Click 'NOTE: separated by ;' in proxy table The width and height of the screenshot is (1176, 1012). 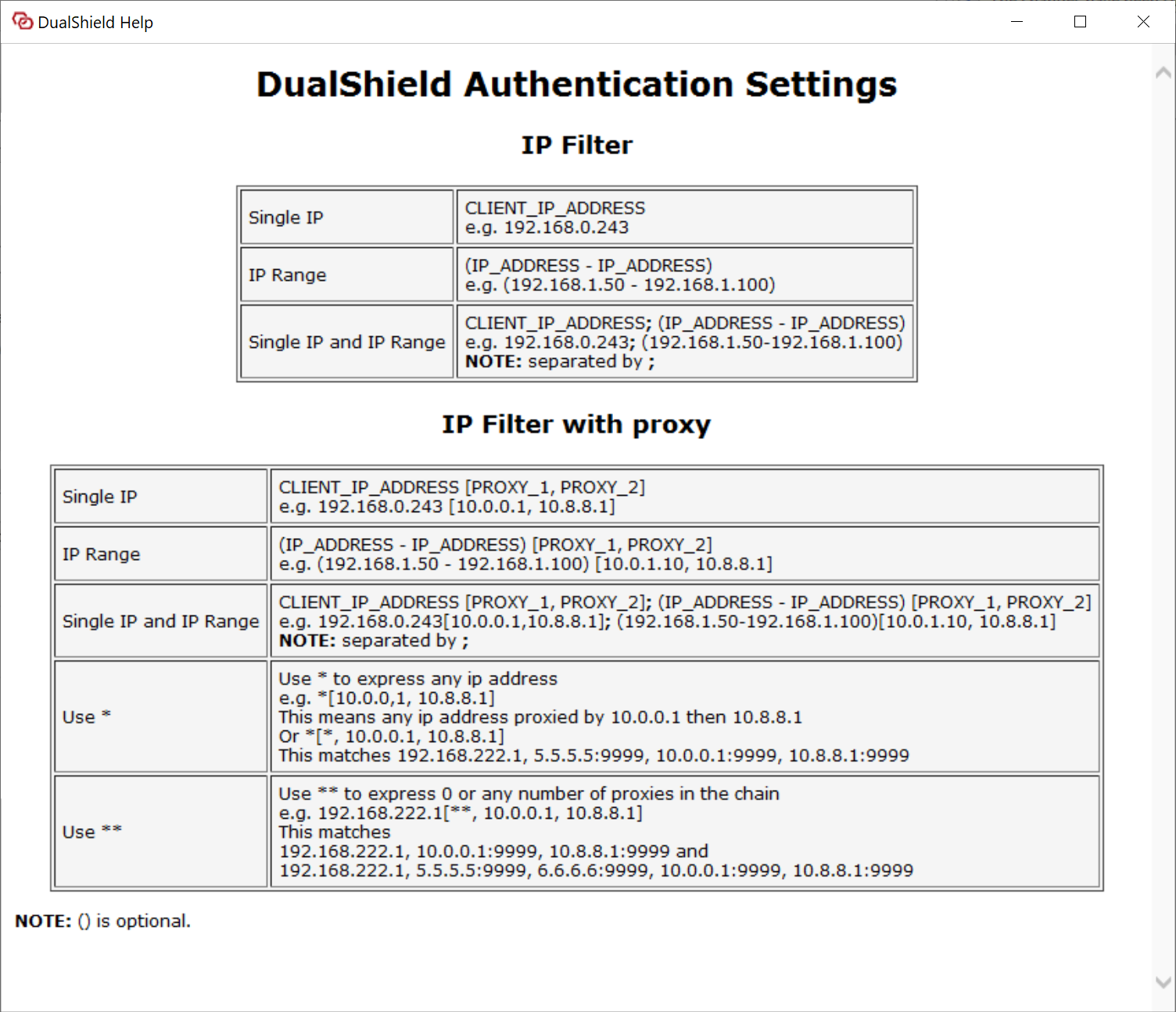click(x=374, y=641)
